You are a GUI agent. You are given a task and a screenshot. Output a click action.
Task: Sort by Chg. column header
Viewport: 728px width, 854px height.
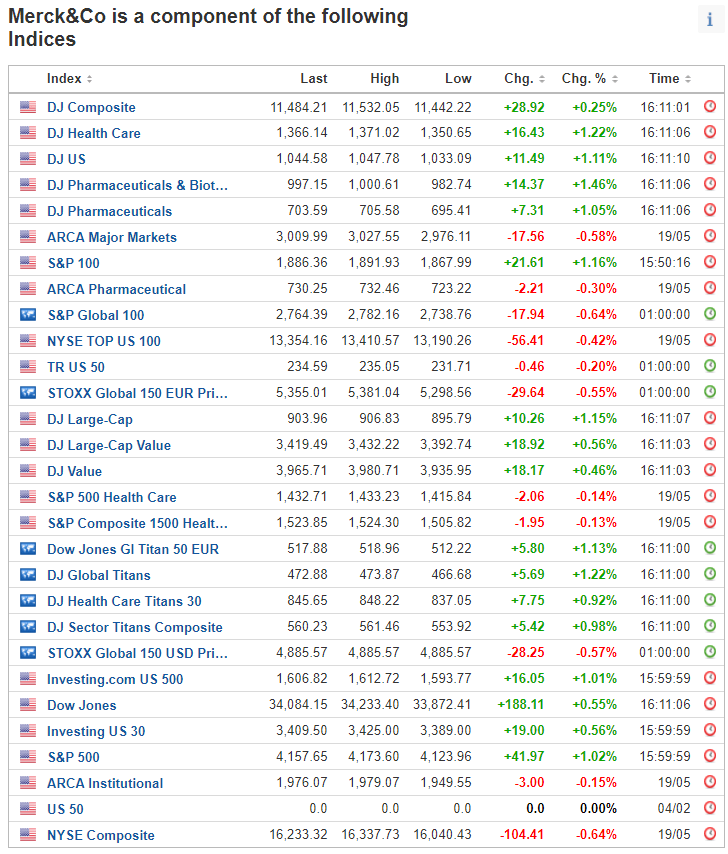(x=524, y=79)
